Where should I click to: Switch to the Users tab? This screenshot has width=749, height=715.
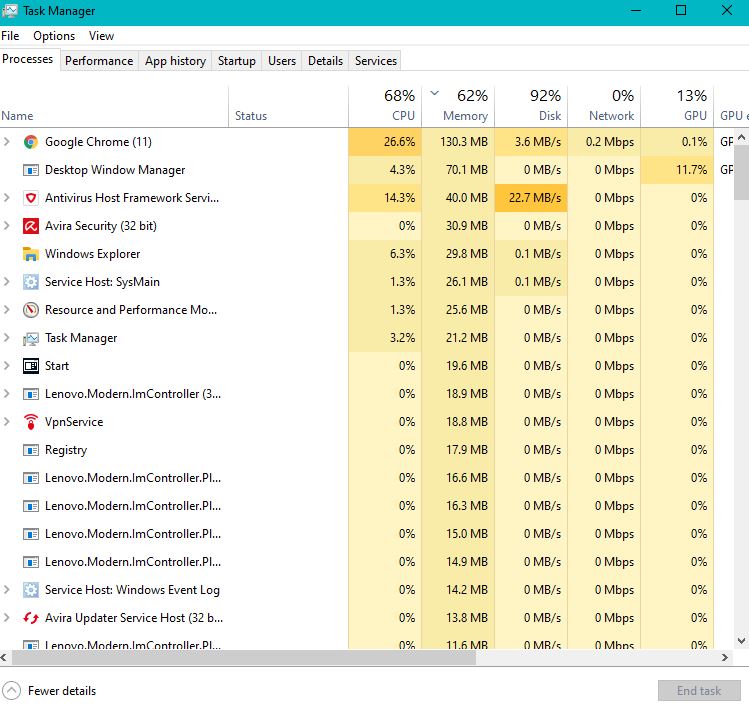point(282,61)
